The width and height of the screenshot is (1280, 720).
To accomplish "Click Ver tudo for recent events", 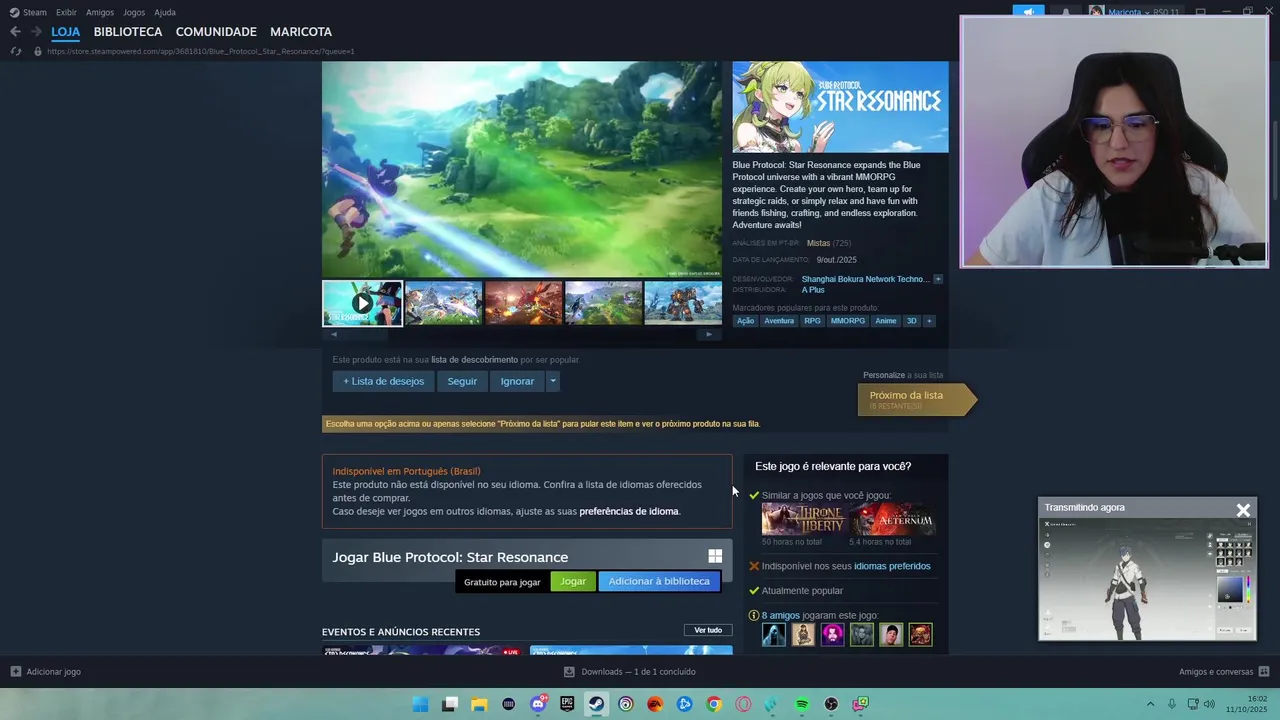I will pyautogui.click(x=708, y=630).
